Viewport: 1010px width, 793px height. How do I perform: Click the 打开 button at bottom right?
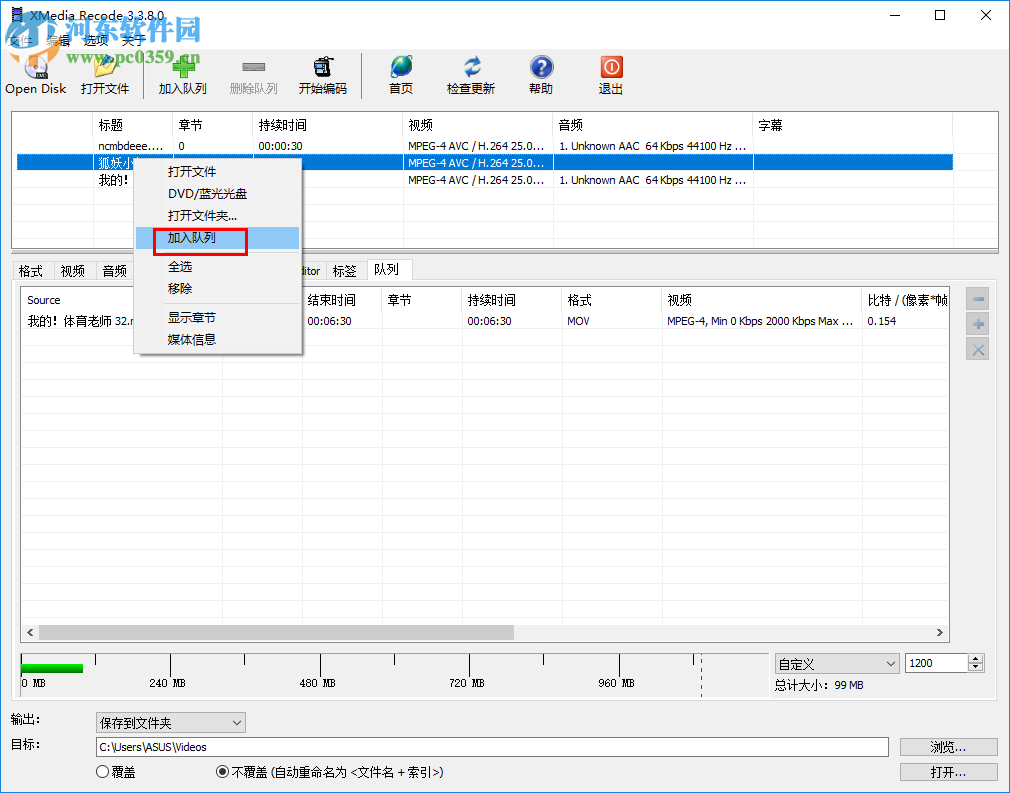(948, 771)
